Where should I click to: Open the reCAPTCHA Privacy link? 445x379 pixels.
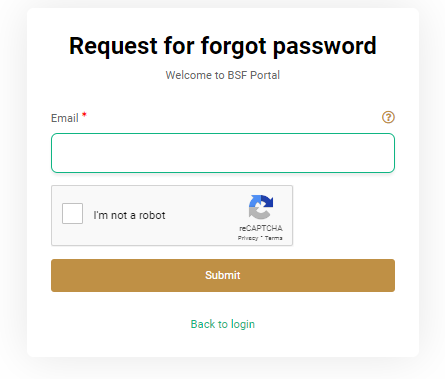[x=248, y=238]
